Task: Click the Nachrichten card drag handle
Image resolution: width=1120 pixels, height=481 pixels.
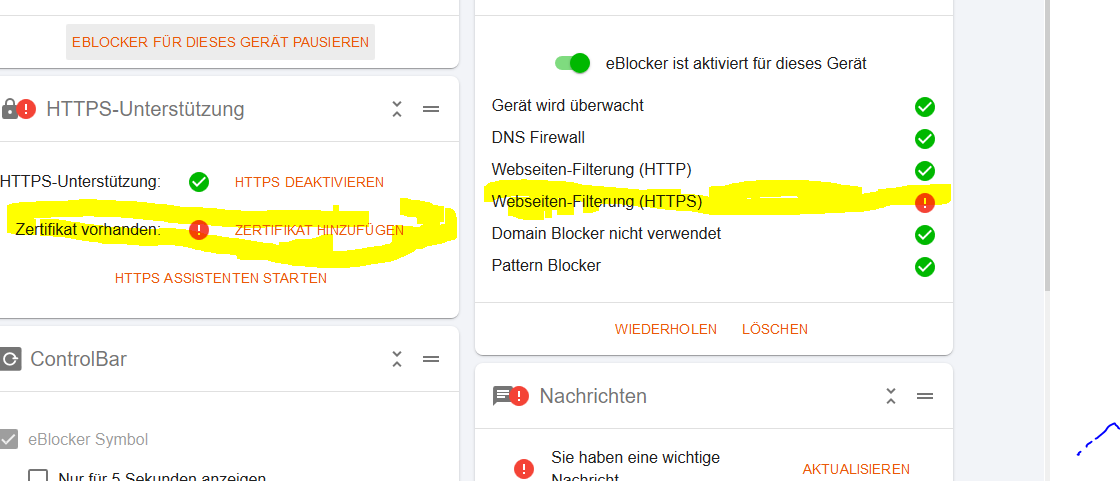Action: pos(925,396)
